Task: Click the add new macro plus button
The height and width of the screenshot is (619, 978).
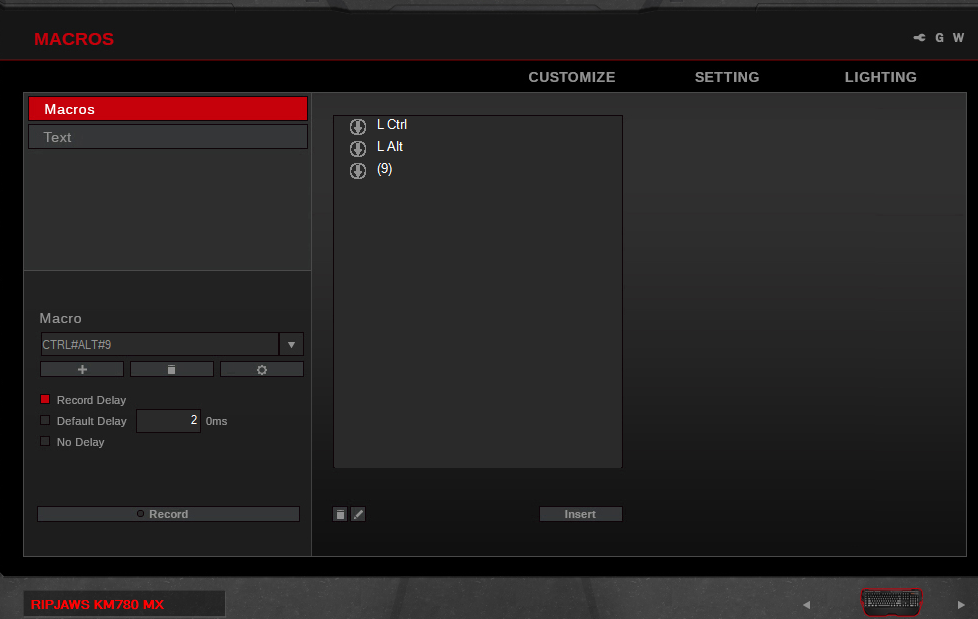Action: (82, 369)
